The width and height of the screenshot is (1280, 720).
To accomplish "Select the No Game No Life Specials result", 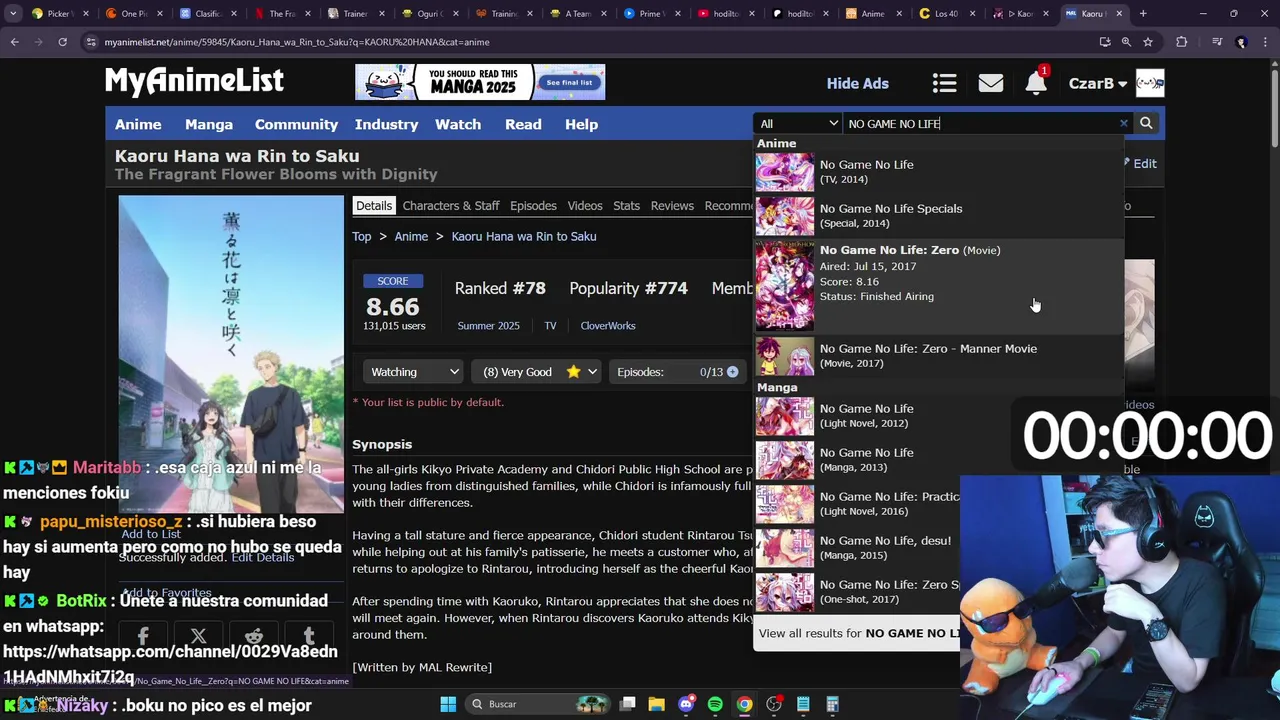I will tap(938, 216).
